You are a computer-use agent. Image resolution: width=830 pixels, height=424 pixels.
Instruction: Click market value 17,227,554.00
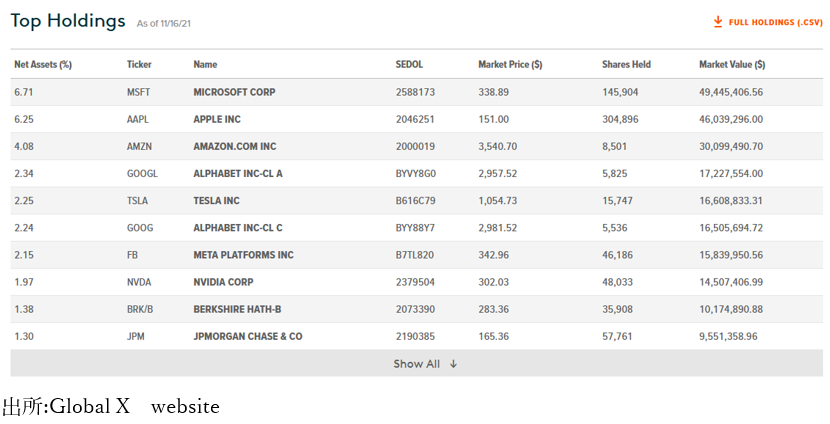tap(731, 174)
